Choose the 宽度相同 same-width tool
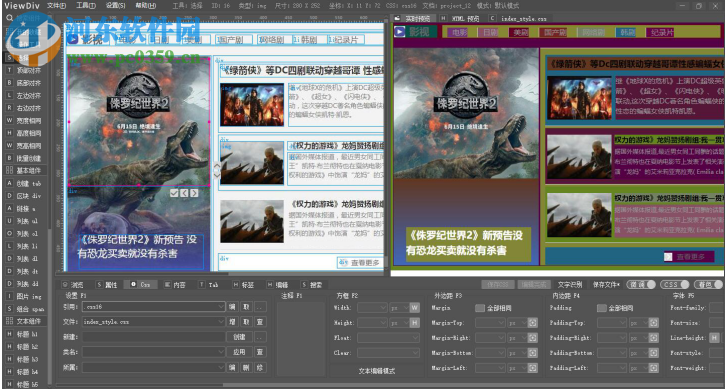727x392 pixels. point(25,121)
